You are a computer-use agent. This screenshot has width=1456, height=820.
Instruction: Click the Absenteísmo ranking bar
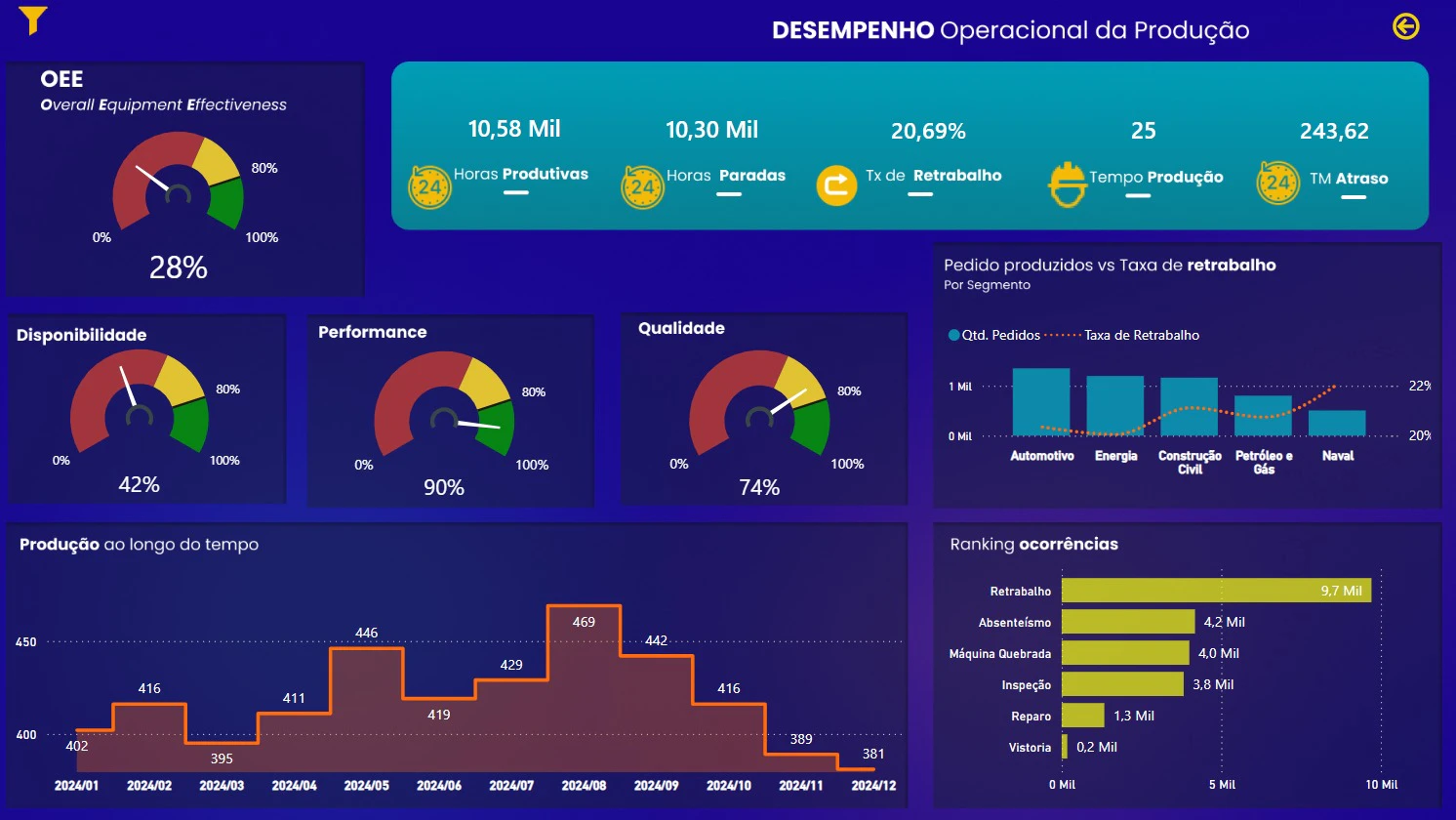tap(1128, 622)
